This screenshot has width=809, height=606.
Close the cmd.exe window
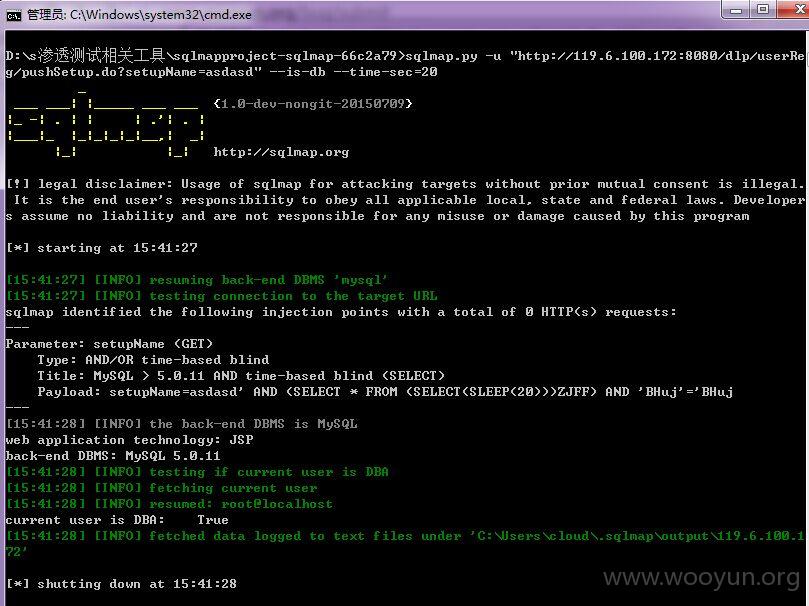tap(795, 10)
